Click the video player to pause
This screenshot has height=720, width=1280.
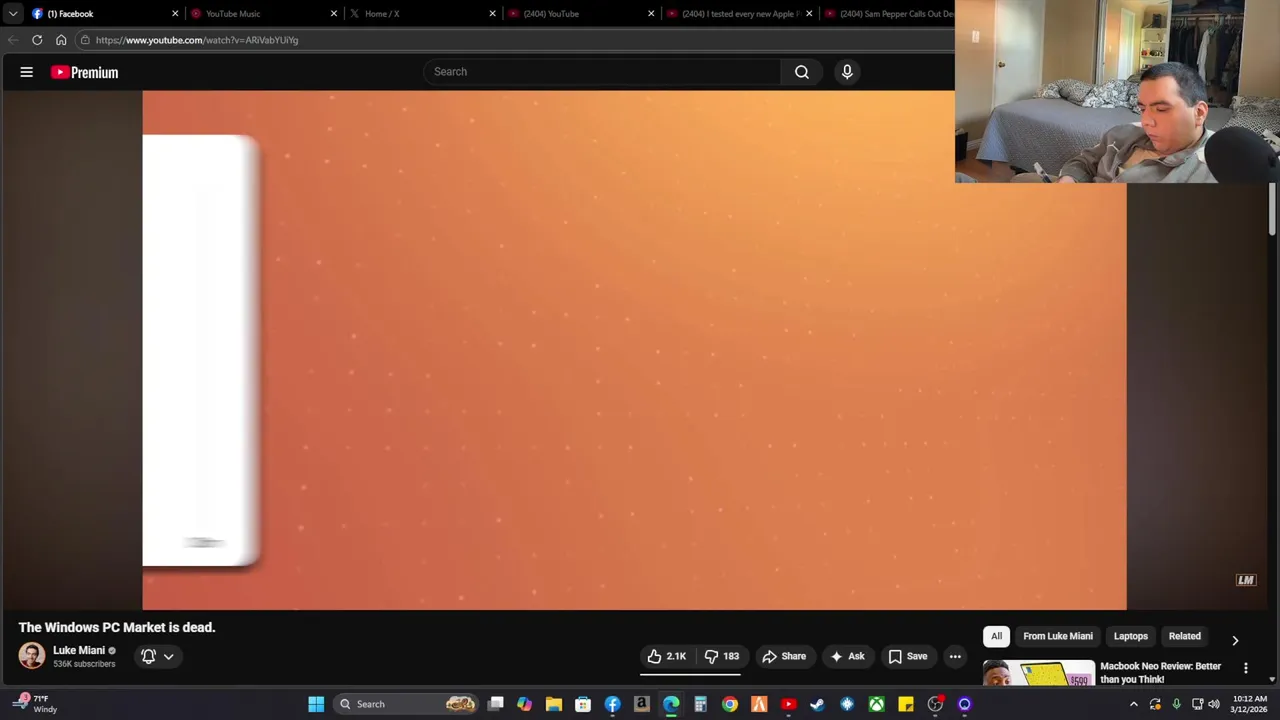coord(634,350)
